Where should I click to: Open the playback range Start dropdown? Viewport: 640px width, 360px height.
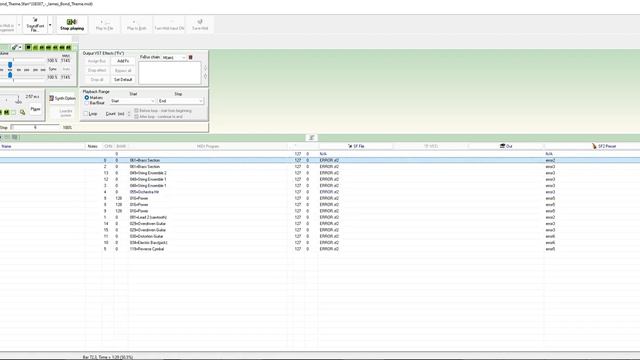[x=133, y=101]
